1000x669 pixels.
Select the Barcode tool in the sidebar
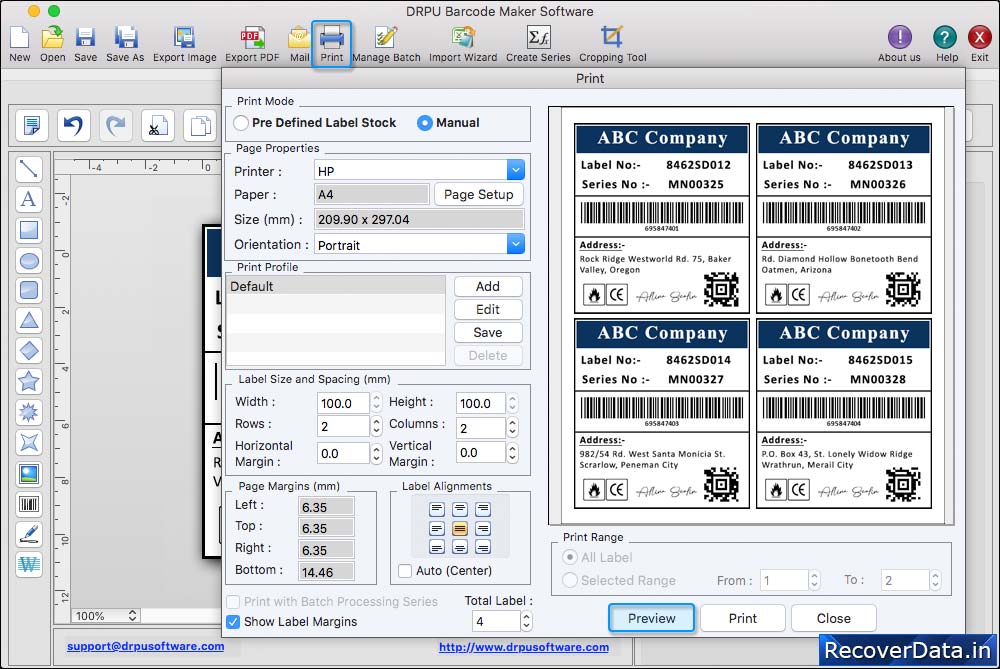pyautogui.click(x=29, y=504)
